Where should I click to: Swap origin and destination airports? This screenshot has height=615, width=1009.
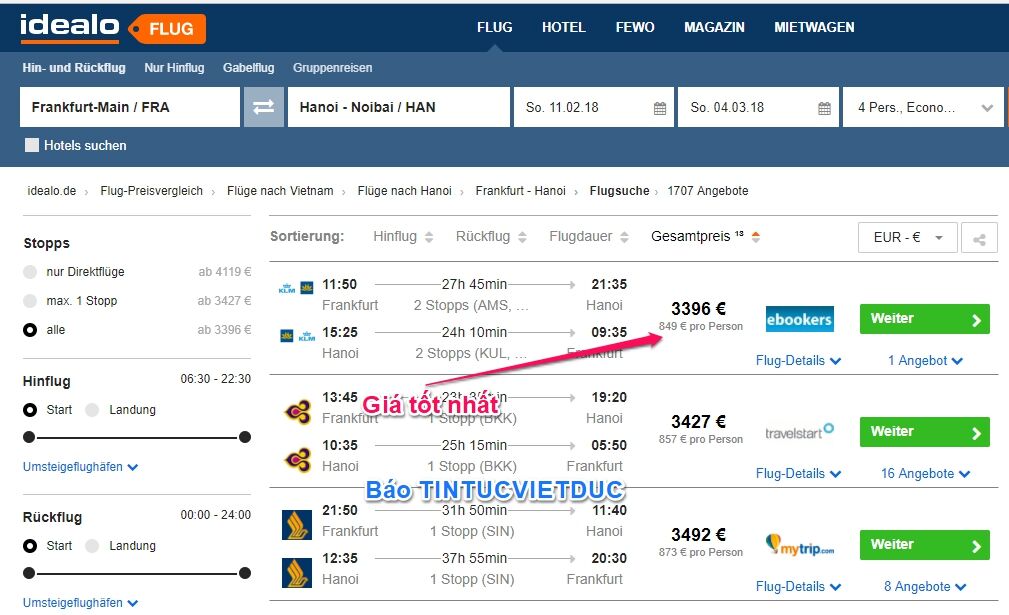pyautogui.click(x=263, y=108)
